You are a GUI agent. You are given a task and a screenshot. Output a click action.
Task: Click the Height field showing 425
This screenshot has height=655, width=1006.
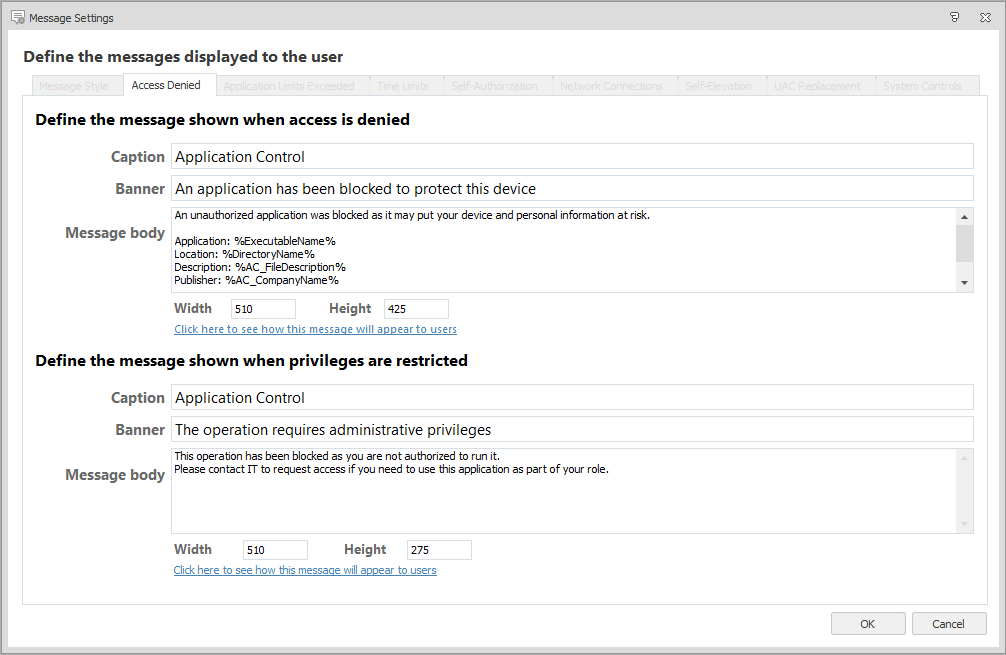click(x=416, y=309)
